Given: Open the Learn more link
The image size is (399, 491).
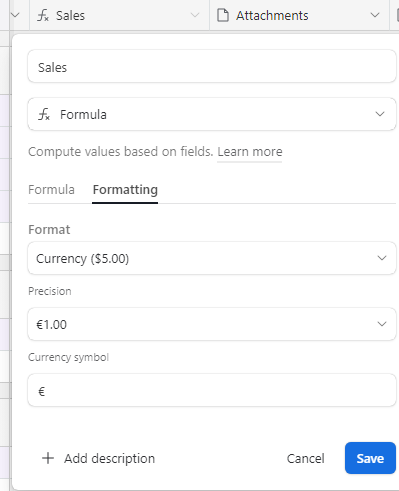Looking at the screenshot, I should [250, 152].
